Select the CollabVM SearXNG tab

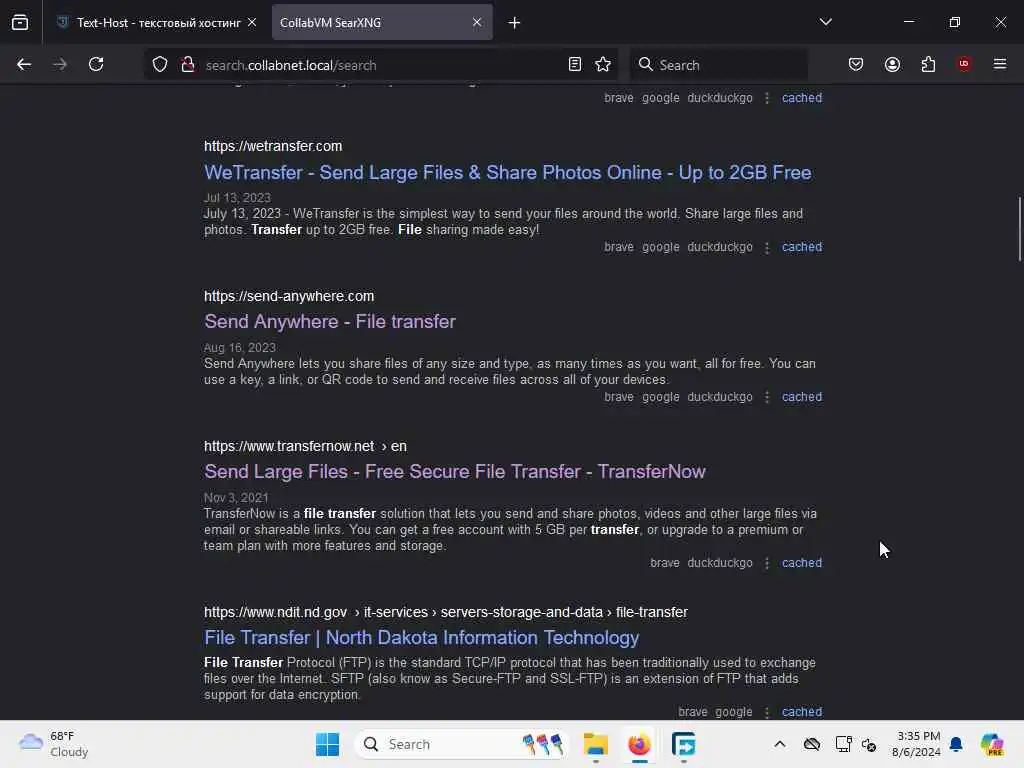click(382, 23)
